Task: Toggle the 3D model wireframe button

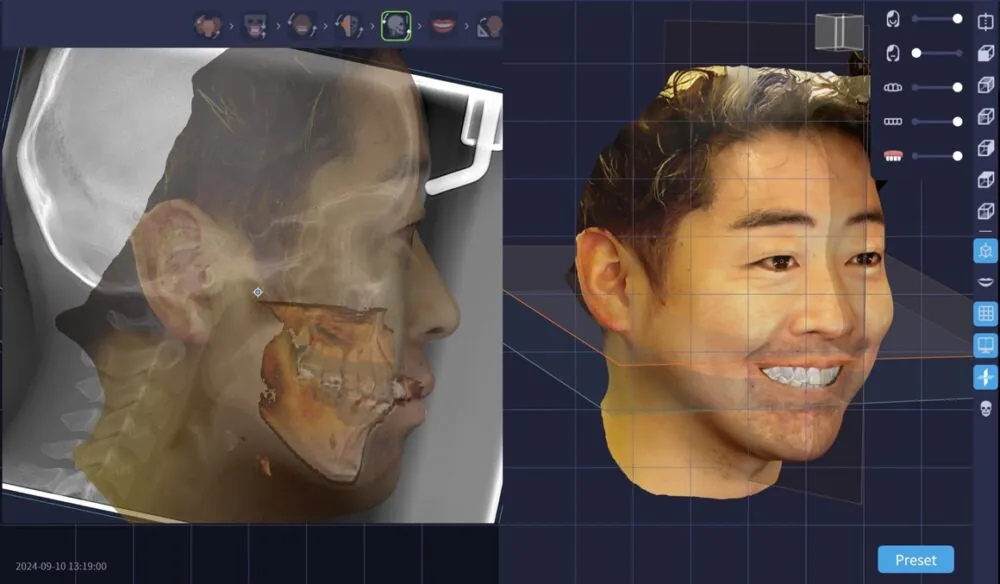Action: pos(985,250)
